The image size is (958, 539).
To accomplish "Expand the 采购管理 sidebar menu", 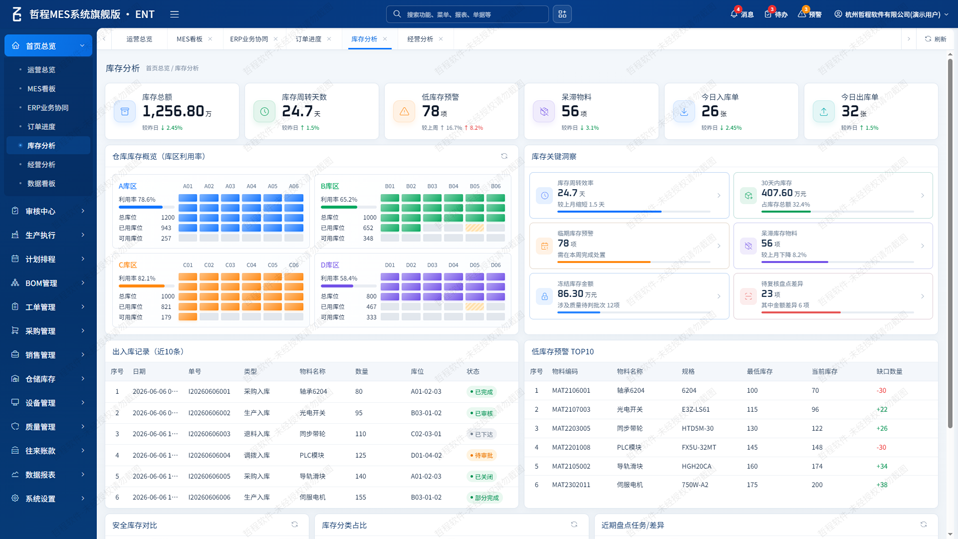I will click(x=48, y=331).
